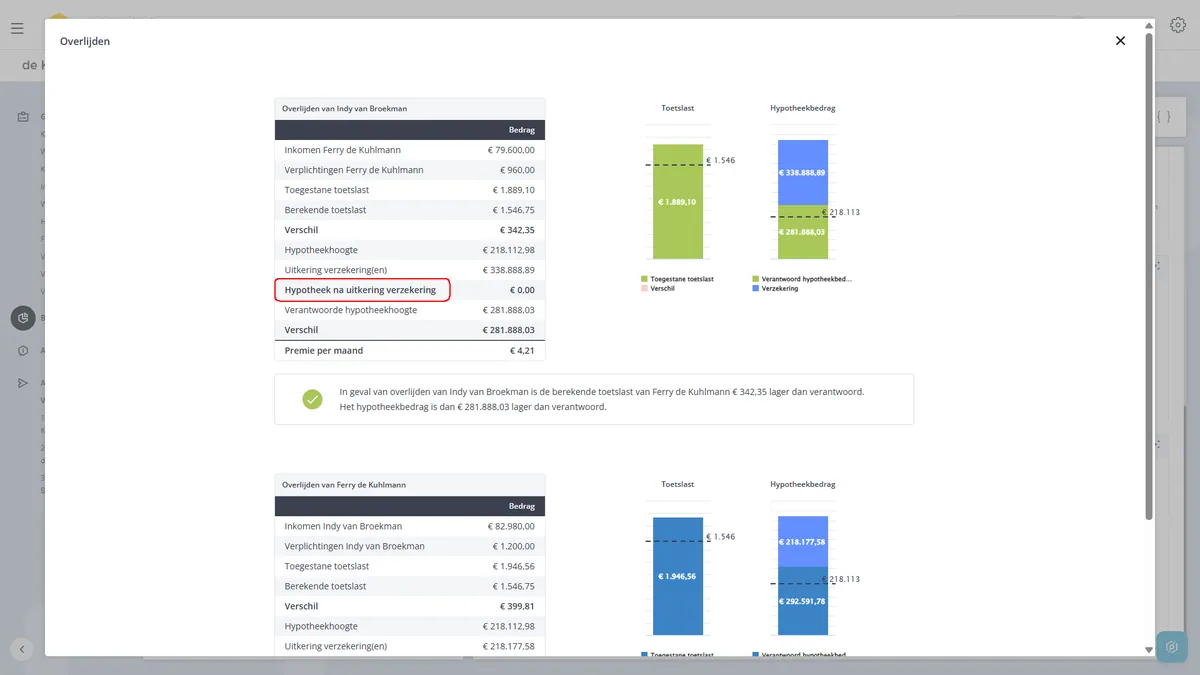1200x675 pixels.
Task: Click the curly braces code icon
Action: point(1164,117)
